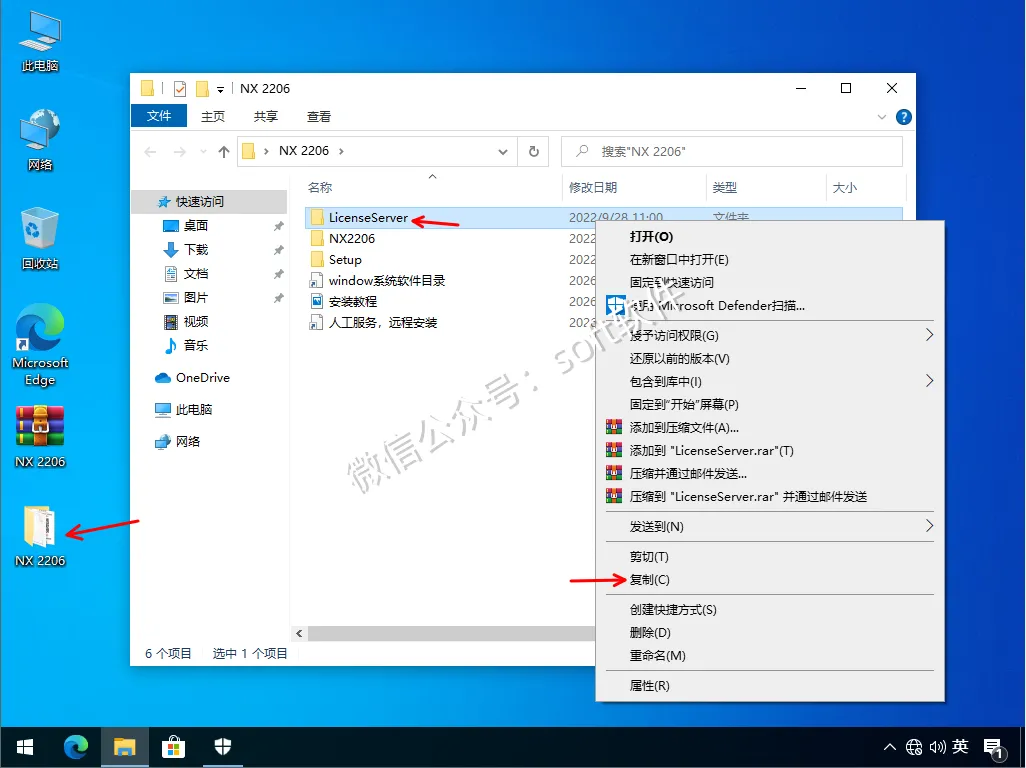Select the Recycle Bin desktop icon
Screen dimensions: 1026x768
(40, 239)
